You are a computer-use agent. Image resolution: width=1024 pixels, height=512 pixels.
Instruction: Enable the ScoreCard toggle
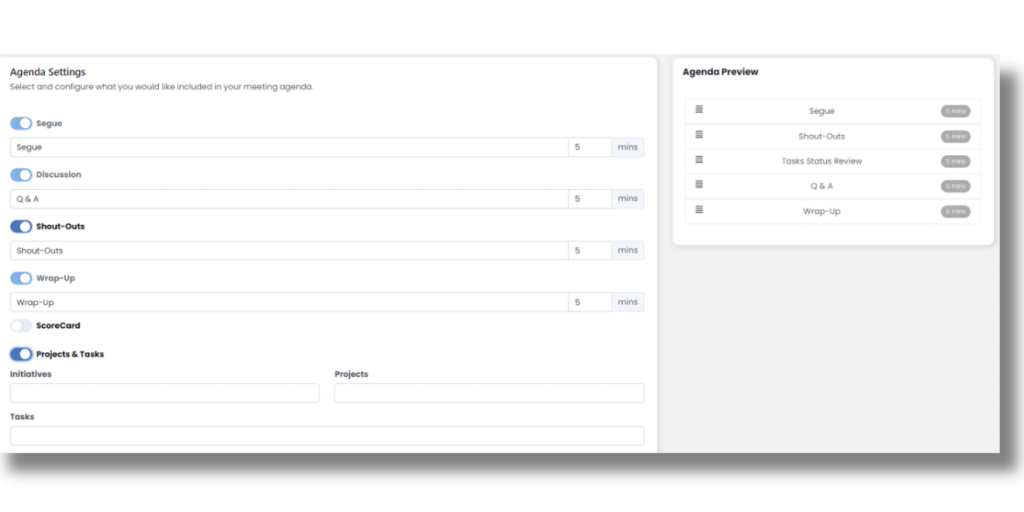coord(21,326)
